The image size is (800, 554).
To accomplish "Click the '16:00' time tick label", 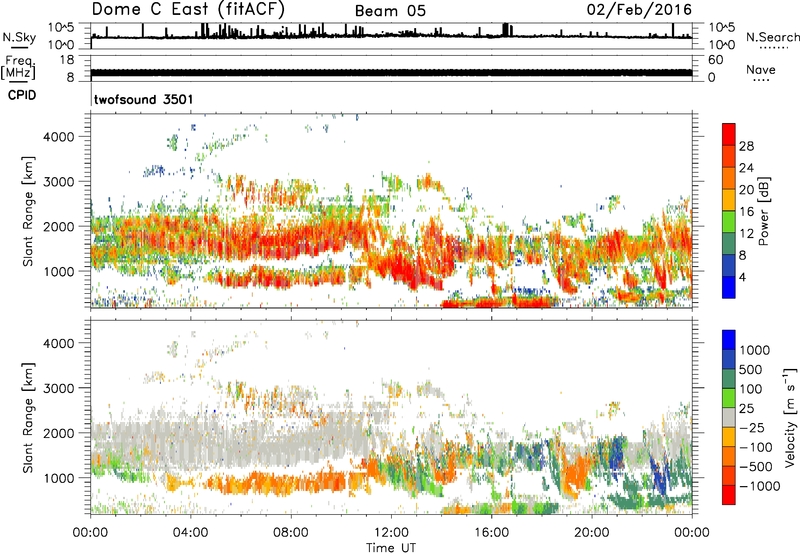I will (x=491, y=533).
